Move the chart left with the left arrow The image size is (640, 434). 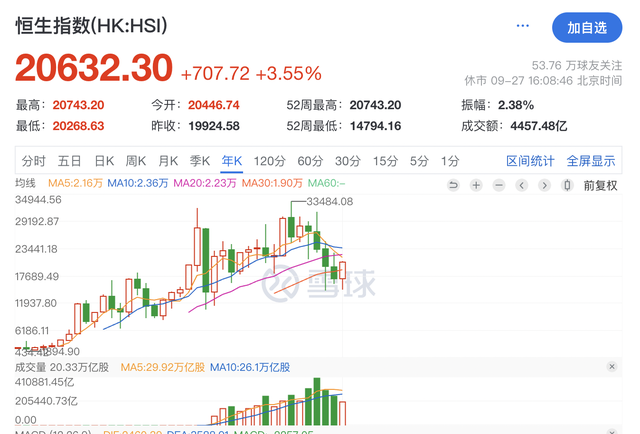[521, 185]
